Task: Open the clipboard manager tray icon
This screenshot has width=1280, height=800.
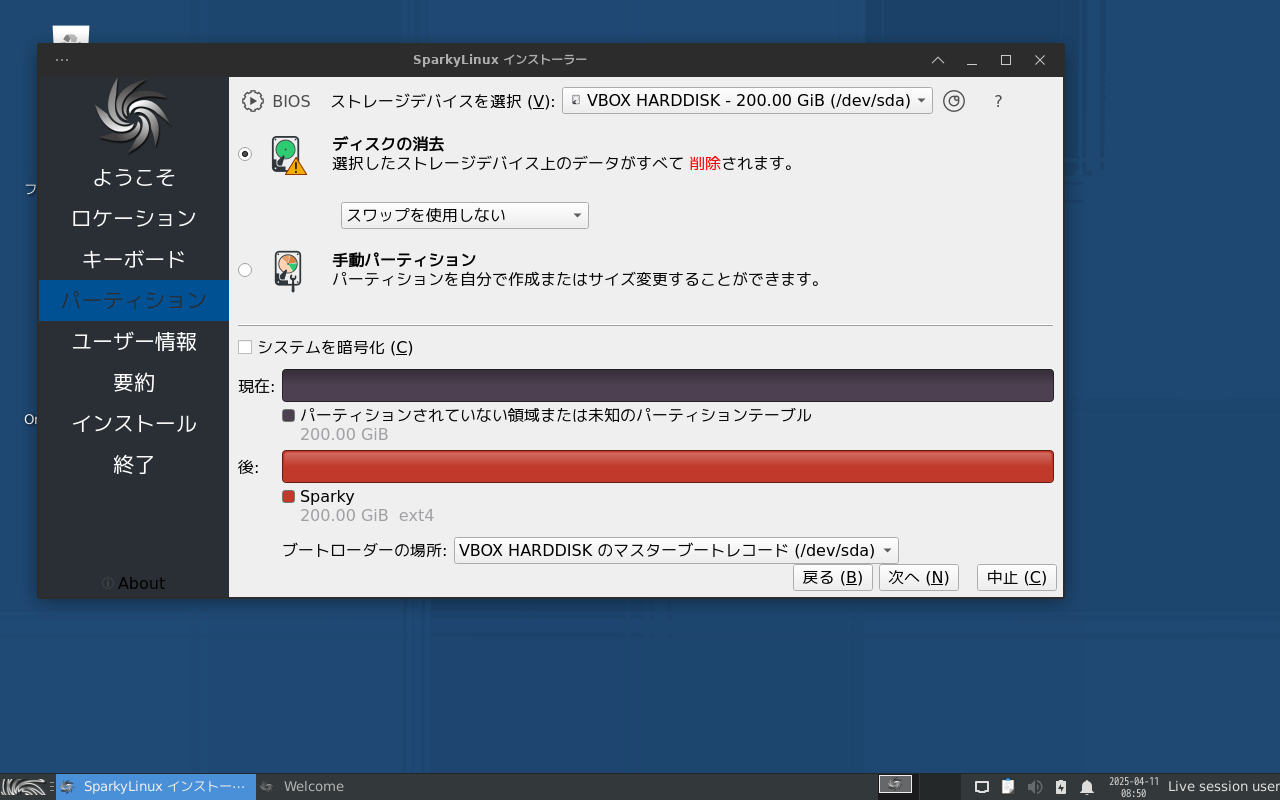Action: tap(1008, 787)
